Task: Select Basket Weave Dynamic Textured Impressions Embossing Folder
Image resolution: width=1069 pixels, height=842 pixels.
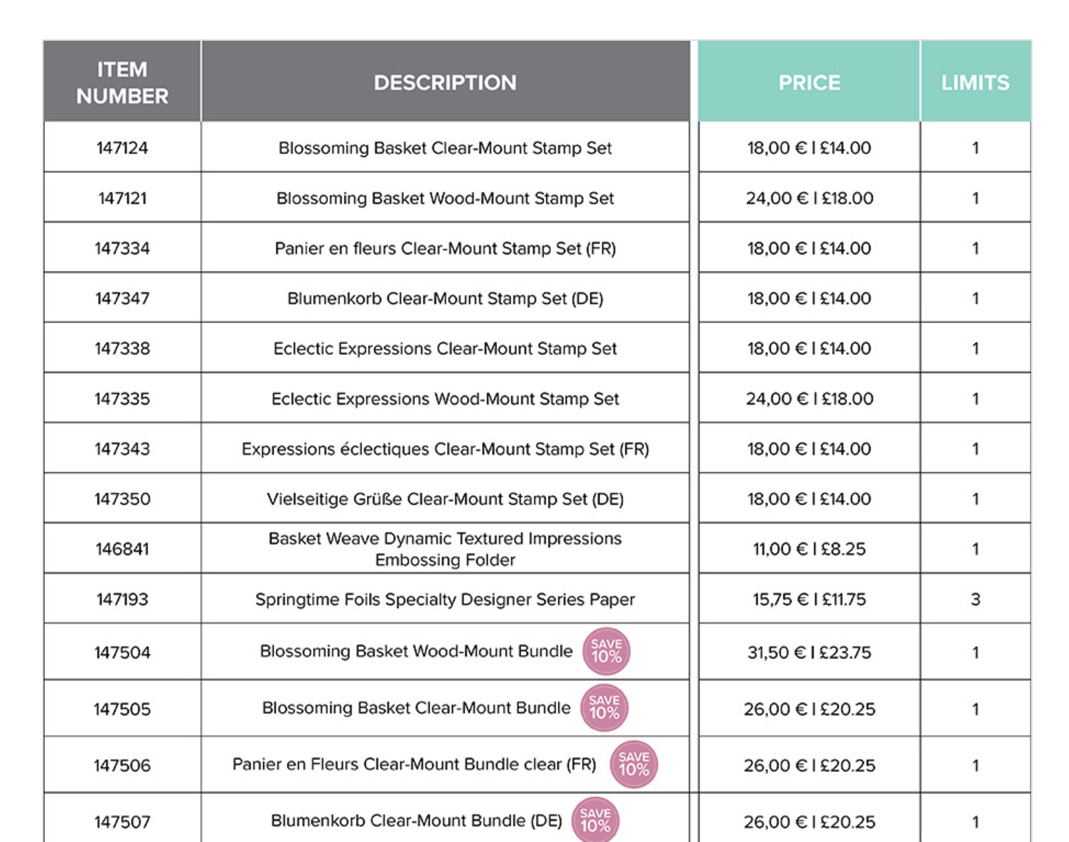Action: click(x=445, y=549)
